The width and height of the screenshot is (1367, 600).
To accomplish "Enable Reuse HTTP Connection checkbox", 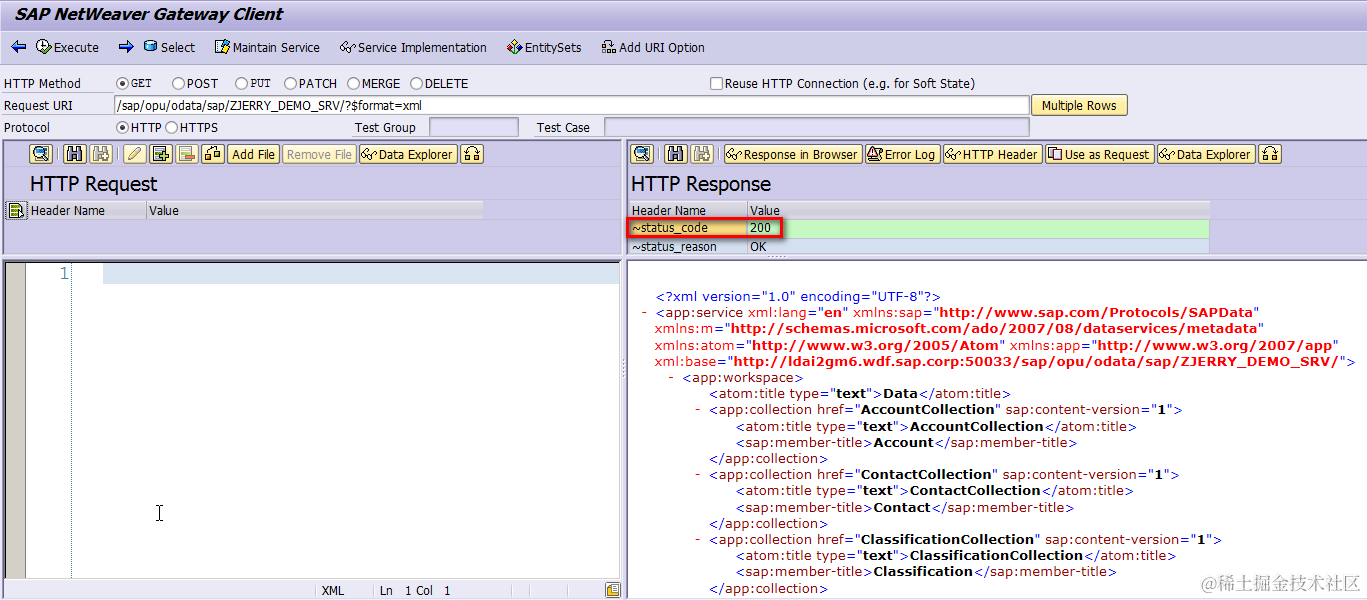I will [716, 84].
